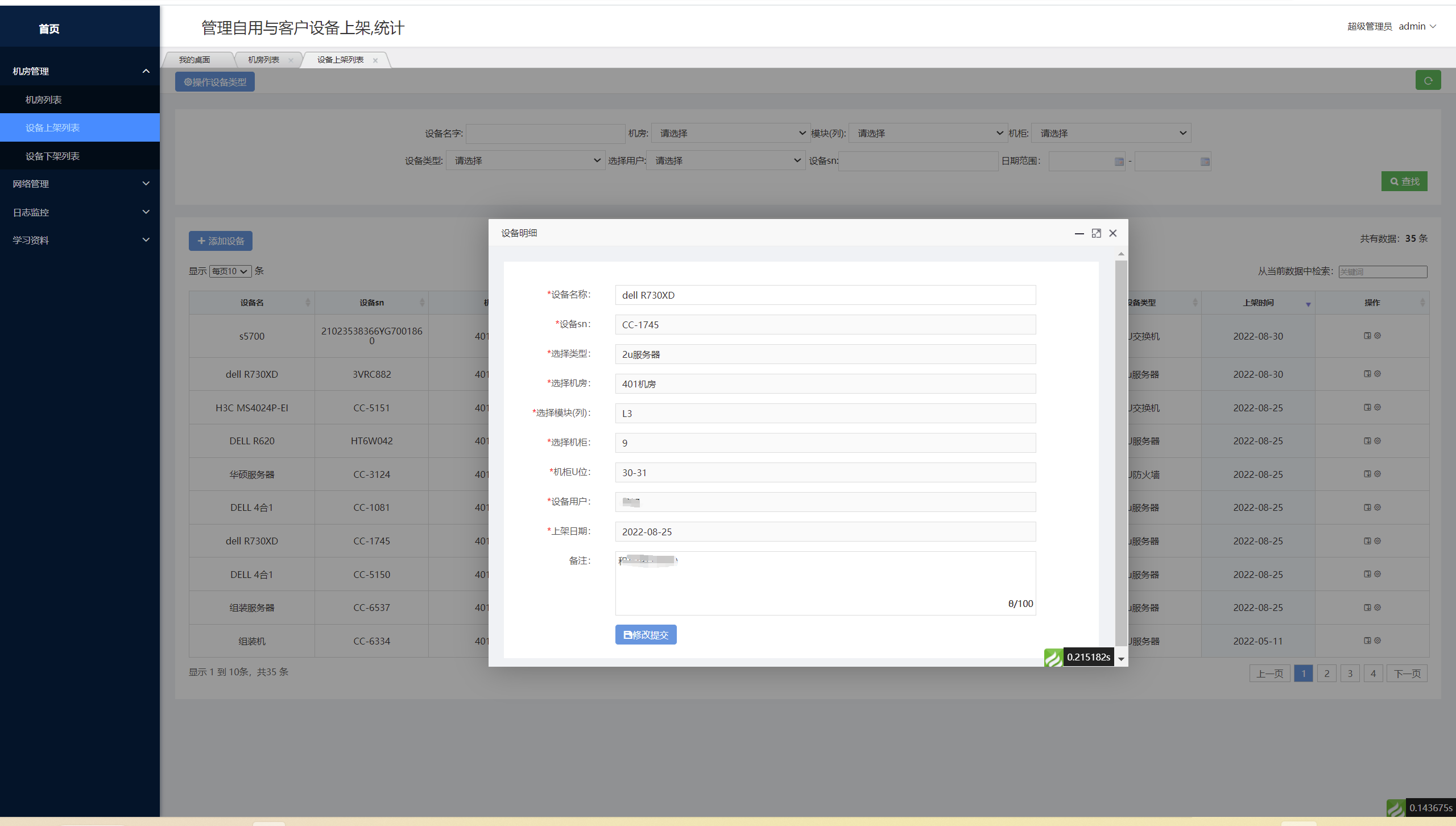This screenshot has height=826, width=1456.
Task: Select 设备上架列表 in the sidebar
Action: 80,127
